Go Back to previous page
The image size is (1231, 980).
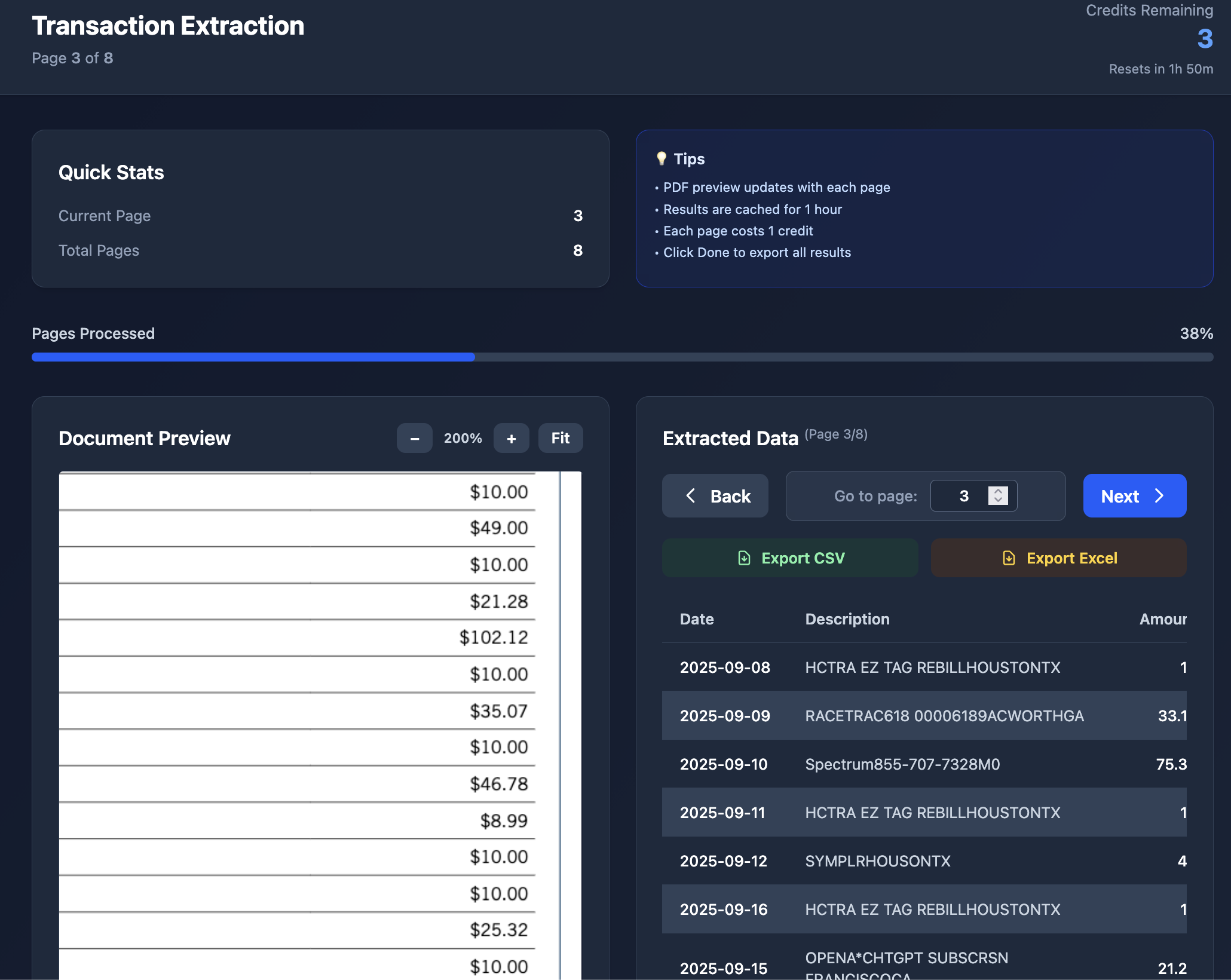tap(715, 496)
